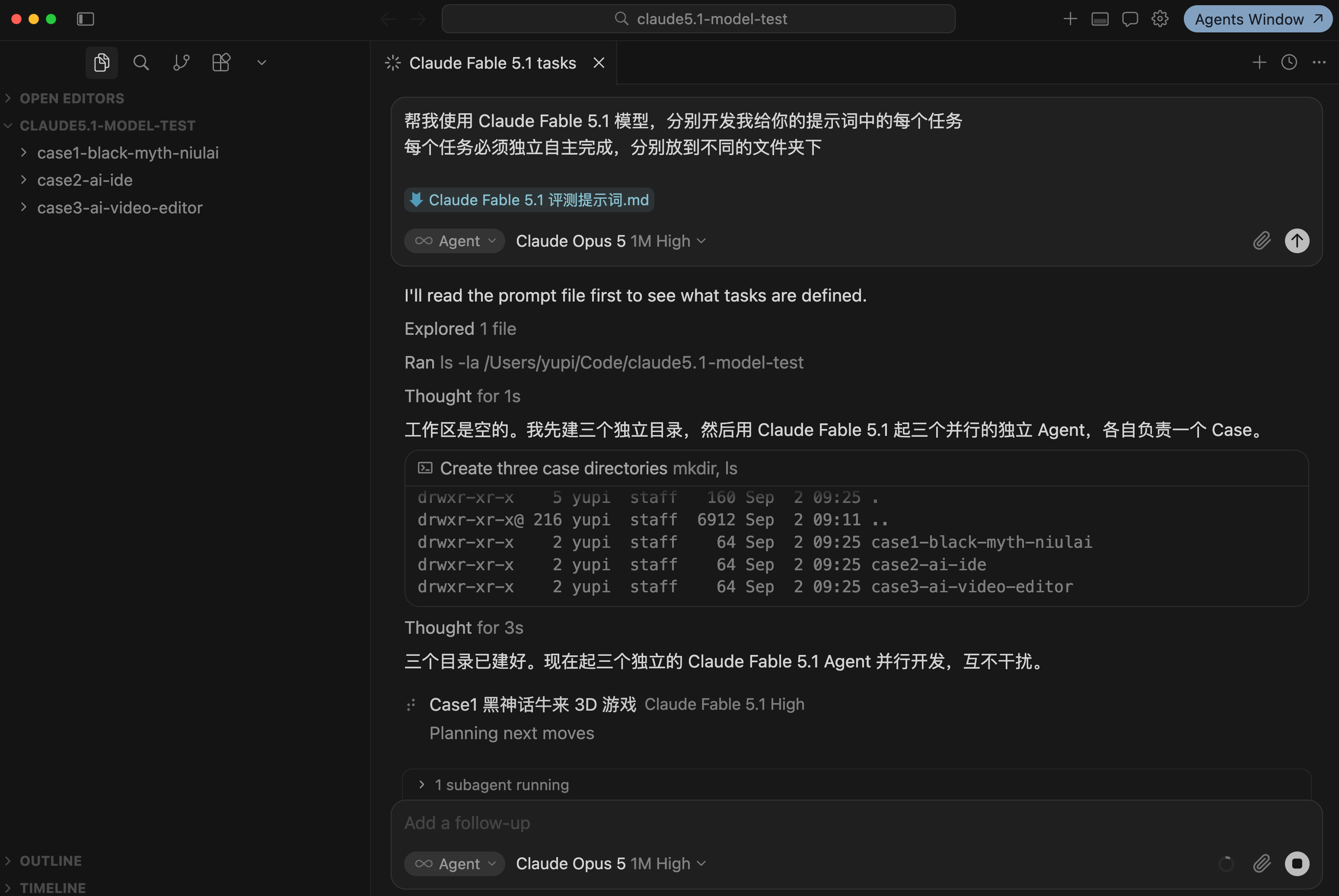The image size is (1339, 896).
Task: Stop the running agent with stop button
Action: tap(1297, 864)
